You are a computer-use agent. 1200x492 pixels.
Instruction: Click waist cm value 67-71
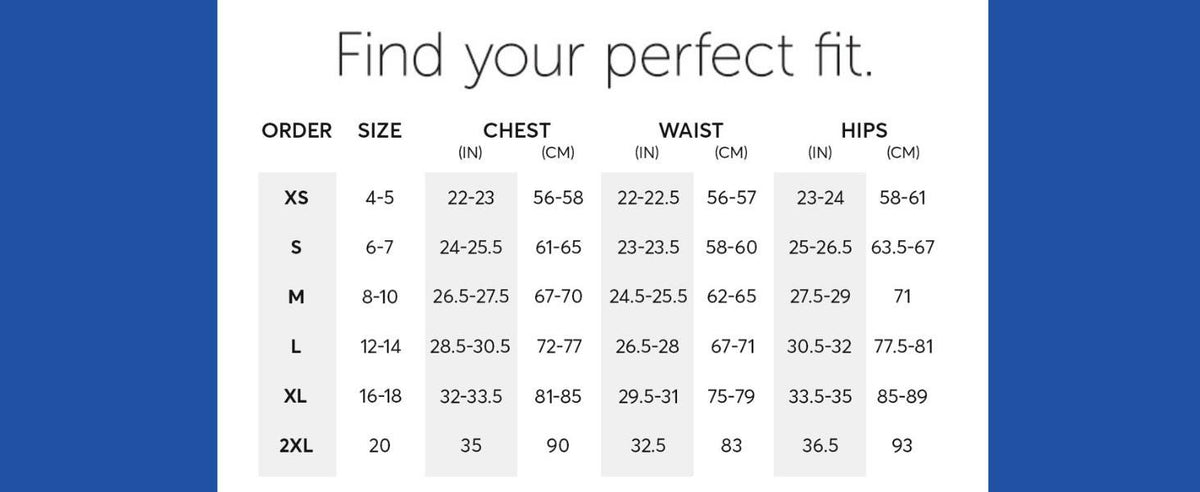coord(732,347)
